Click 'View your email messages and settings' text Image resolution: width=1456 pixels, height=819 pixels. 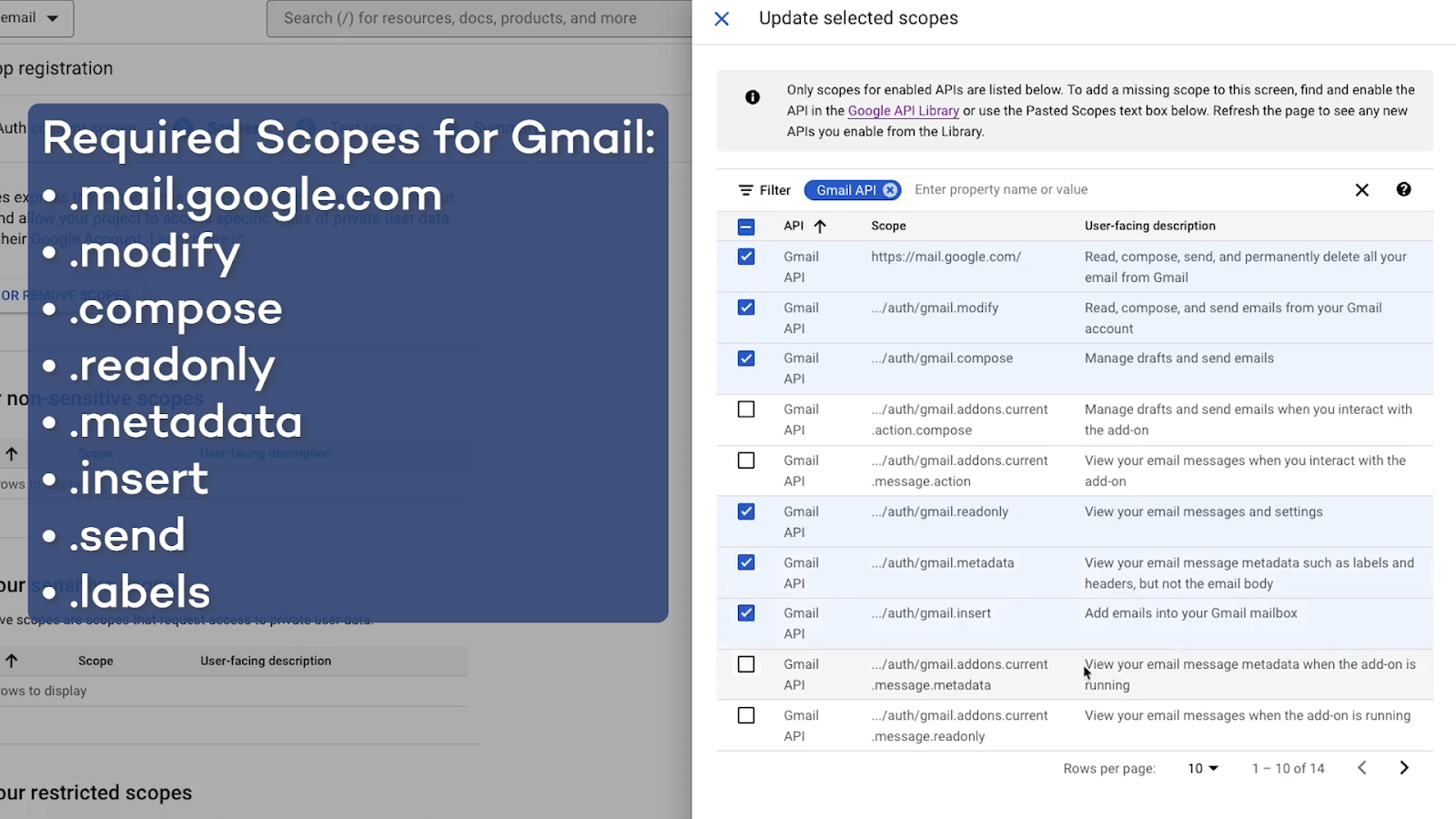click(1204, 511)
